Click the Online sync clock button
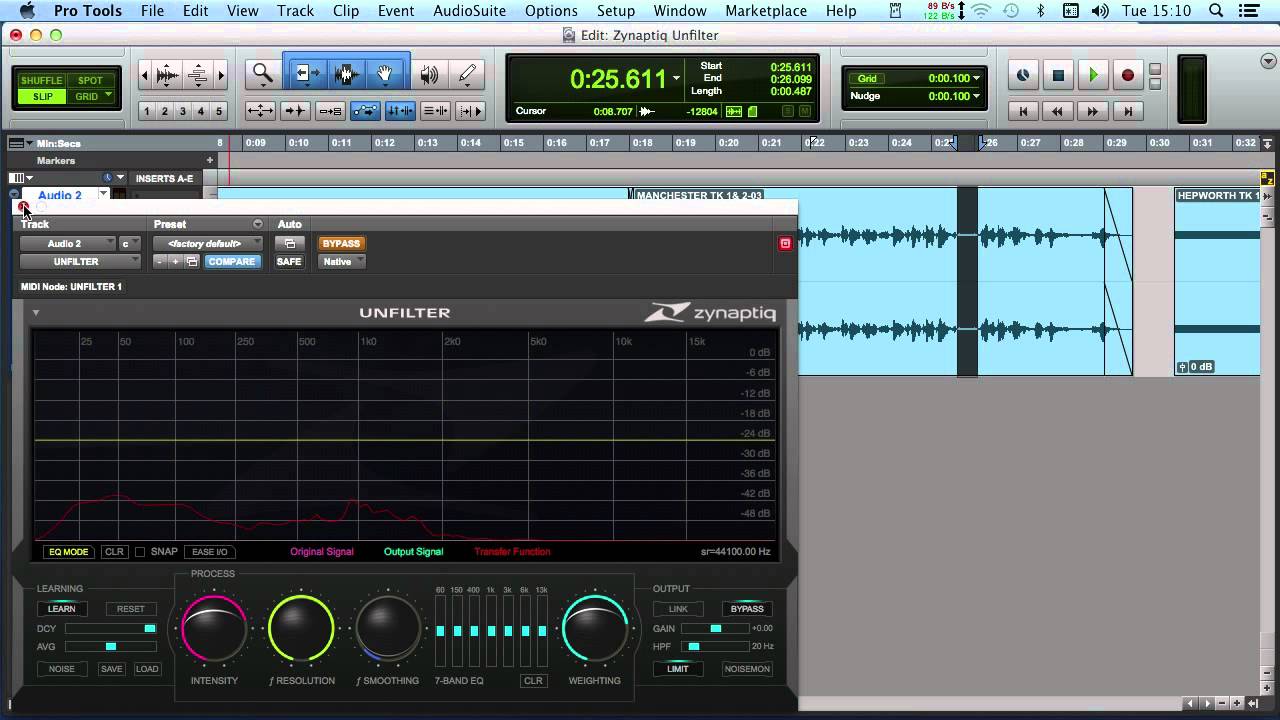This screenshot has height=720, width=1280. click(1023, 75)
